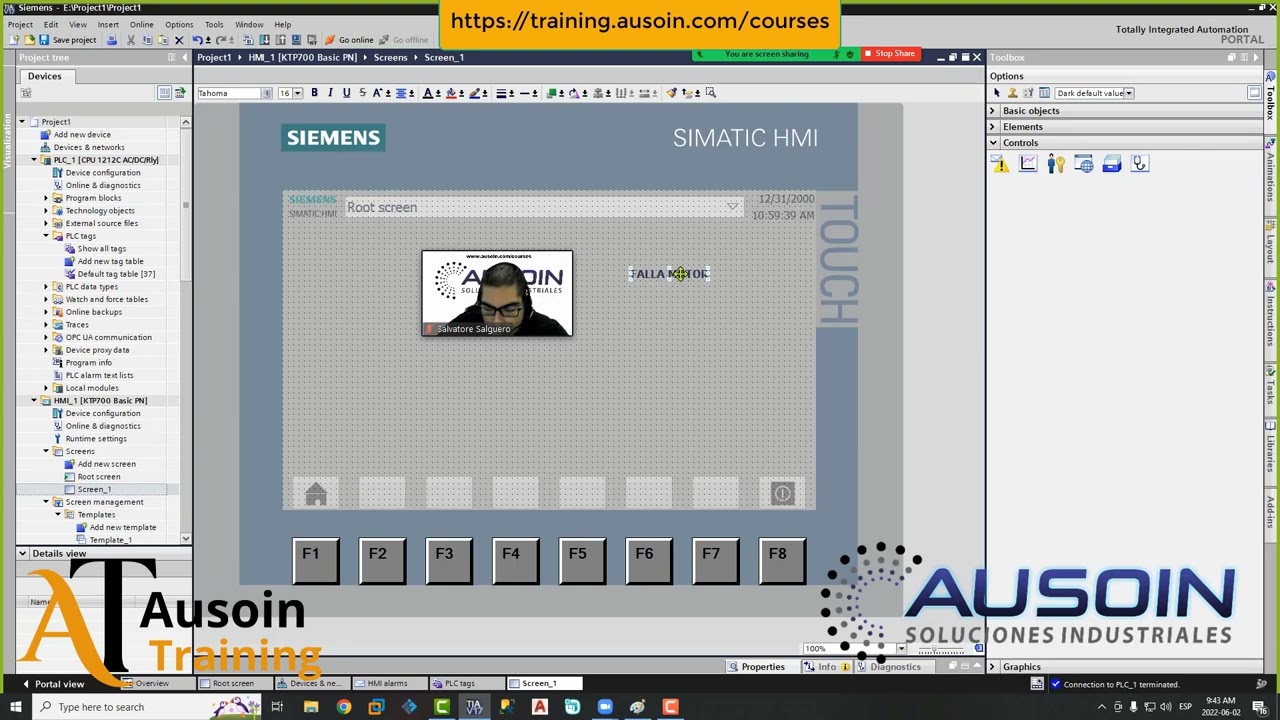Open the Project menu

tap(20, 24)
